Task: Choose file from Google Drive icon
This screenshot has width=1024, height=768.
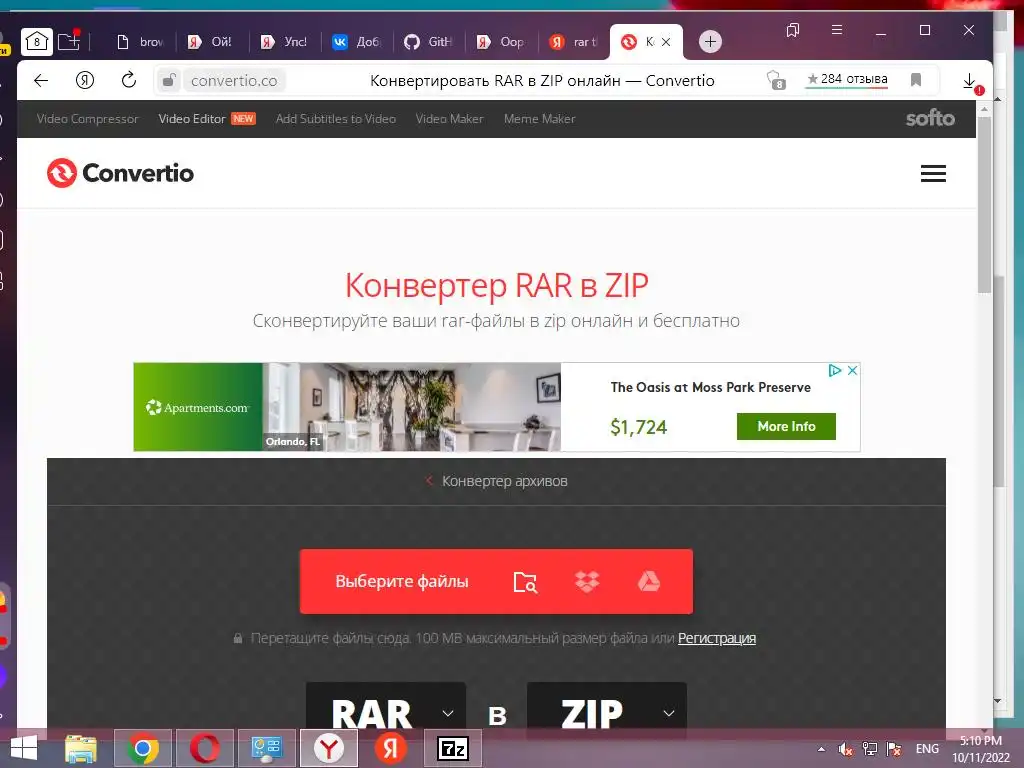Action: 648,582
